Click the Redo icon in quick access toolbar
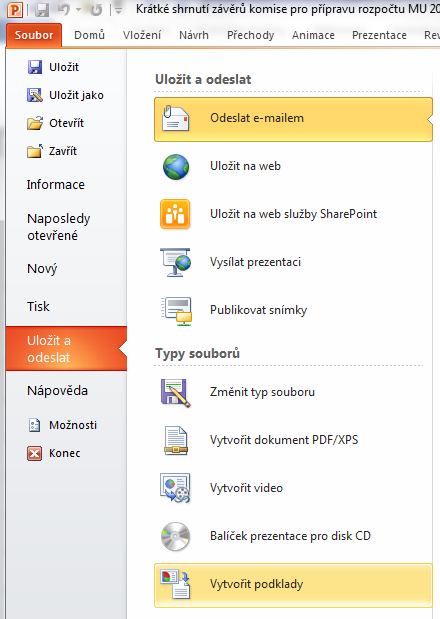Screen dimensions: 440x619 click(x=96, y=9)
